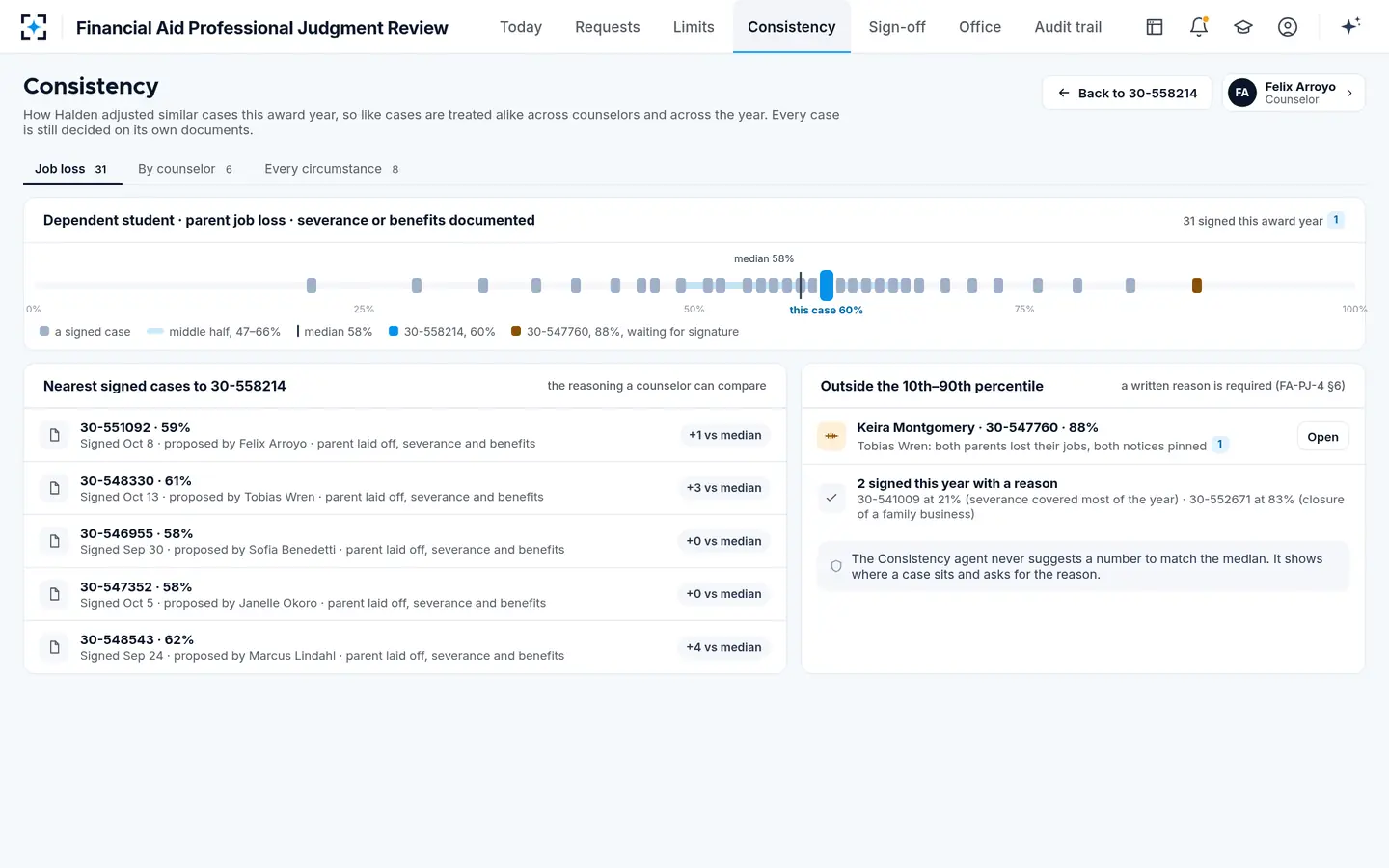Click the document icon for case 30-551092
Image resolution: width=1389 pixels, height=868 pixels.
(55, 435)
